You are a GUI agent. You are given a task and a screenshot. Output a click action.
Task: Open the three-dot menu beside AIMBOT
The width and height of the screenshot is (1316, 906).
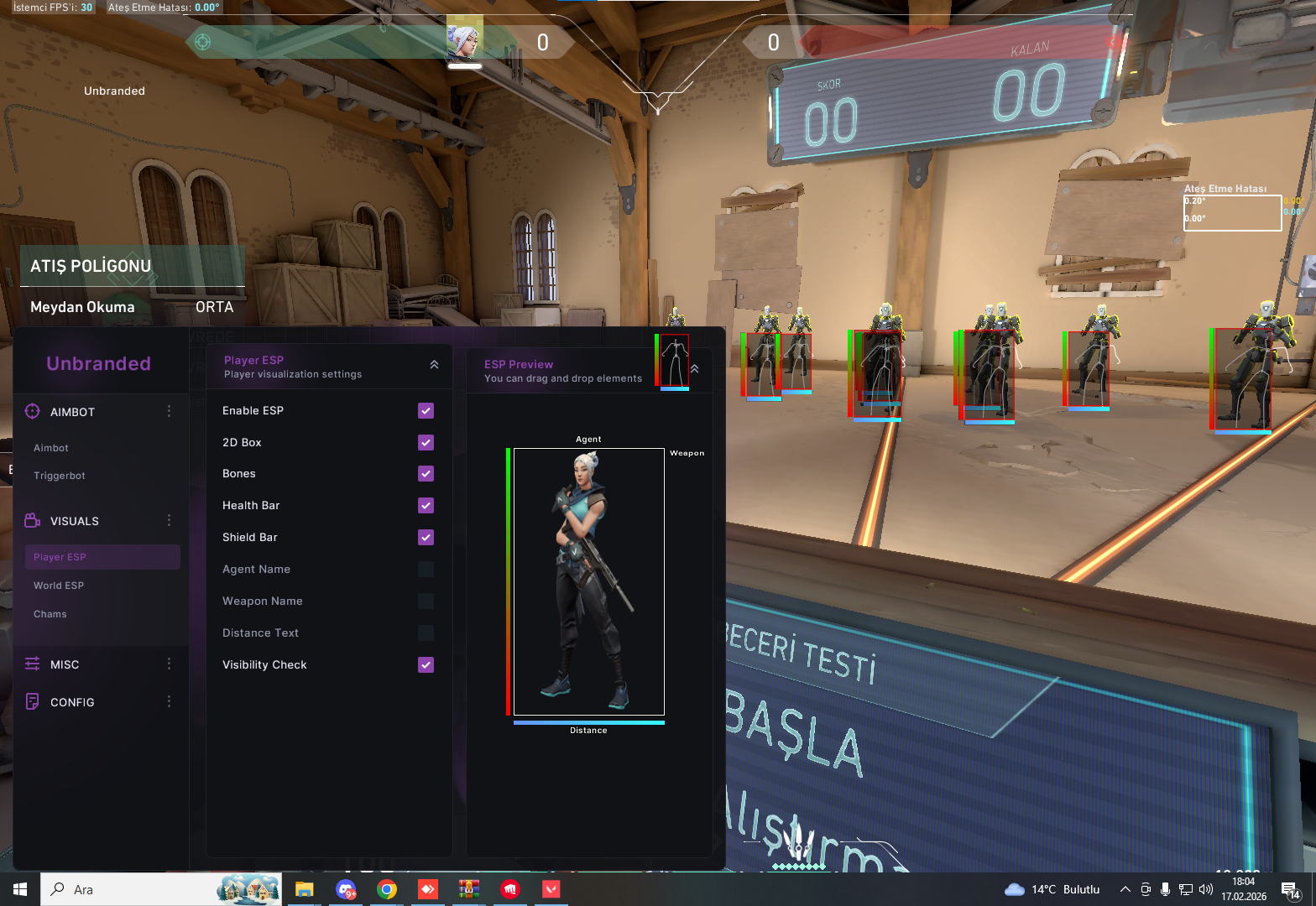pyautogui.click(x=169, y=411)
